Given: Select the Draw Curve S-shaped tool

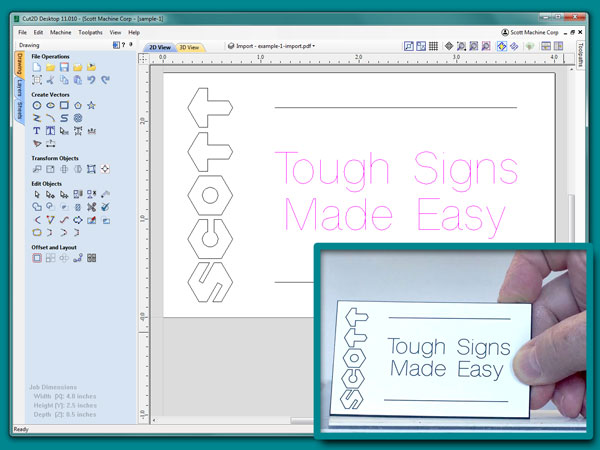Looking at the screenshot, I should pyautogui.click(x=64, y=118).
